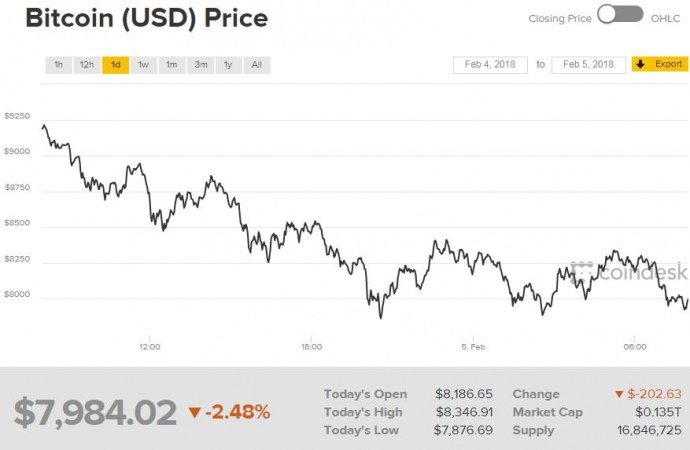690x450 pixels.
Task: Choose the 1y time range
Action: click(x=228, y=65)
